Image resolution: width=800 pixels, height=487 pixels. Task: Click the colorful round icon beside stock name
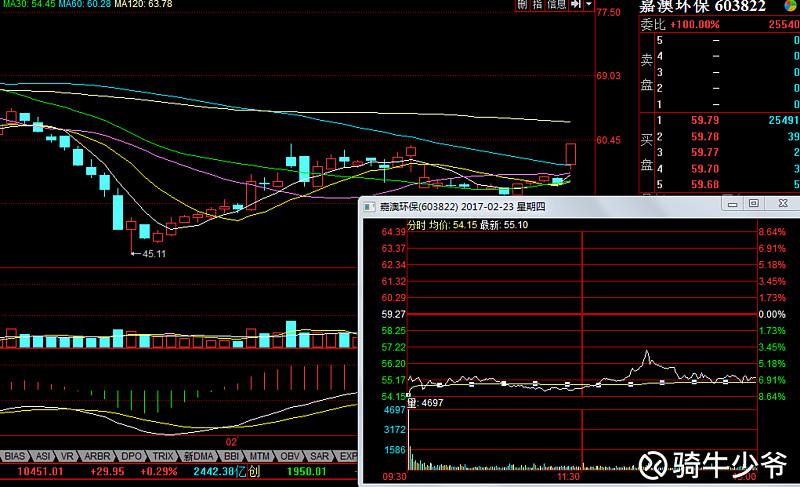[x=792, y=6]
